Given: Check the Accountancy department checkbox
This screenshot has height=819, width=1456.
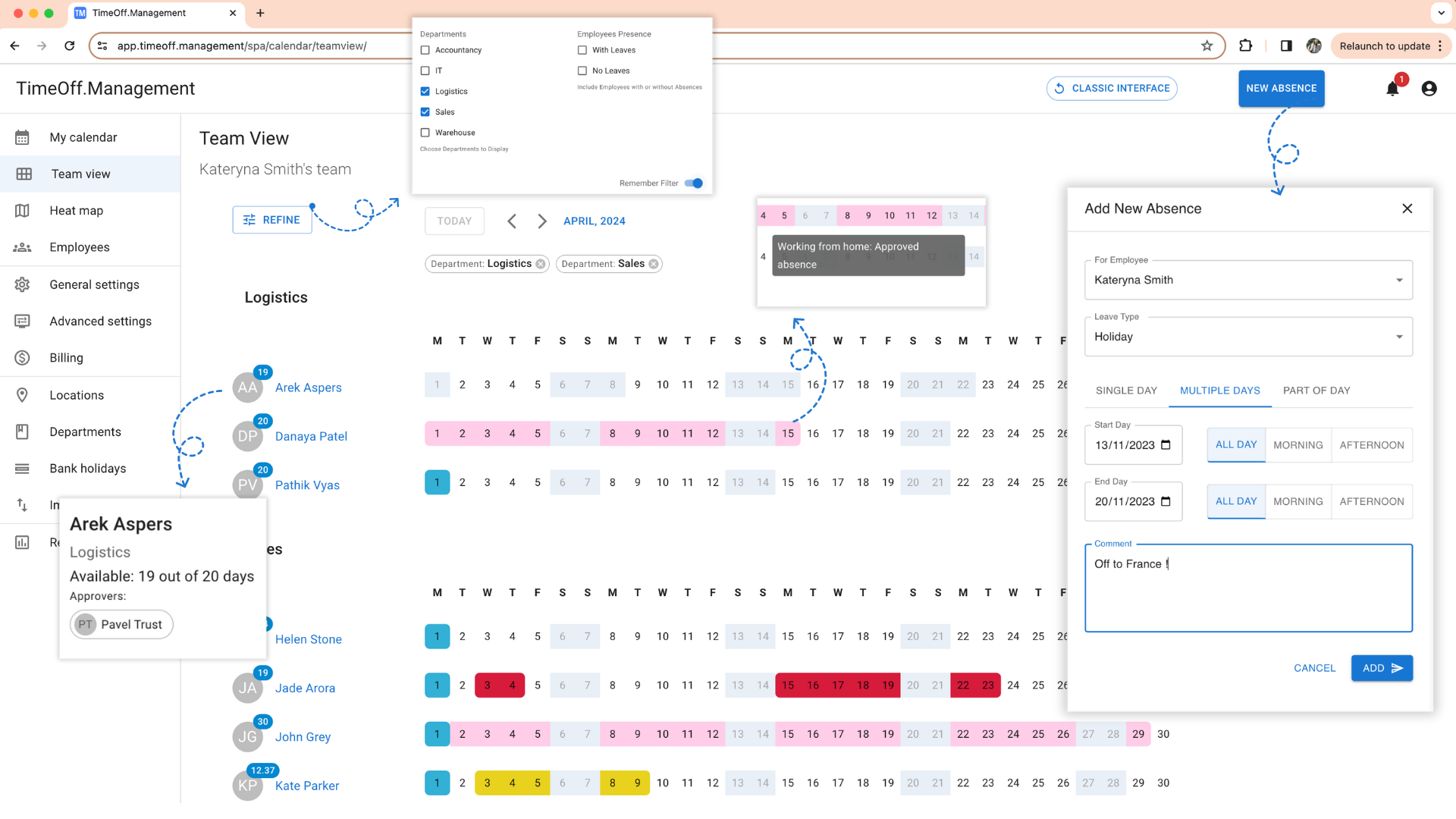Looking at the screenshot, I should (x=425, y=50).
